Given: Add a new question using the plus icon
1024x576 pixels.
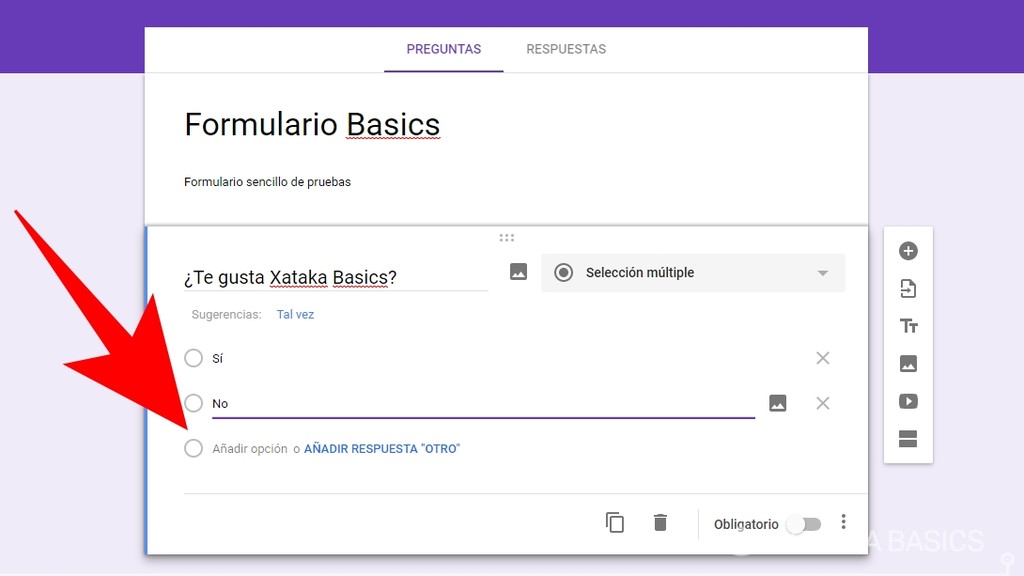Looking at the screenshot, I should click(x=908, y=251).
